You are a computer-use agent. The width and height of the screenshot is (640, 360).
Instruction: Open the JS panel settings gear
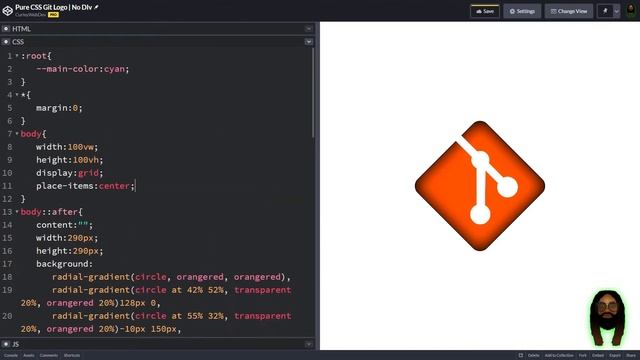tap(6, 344)
